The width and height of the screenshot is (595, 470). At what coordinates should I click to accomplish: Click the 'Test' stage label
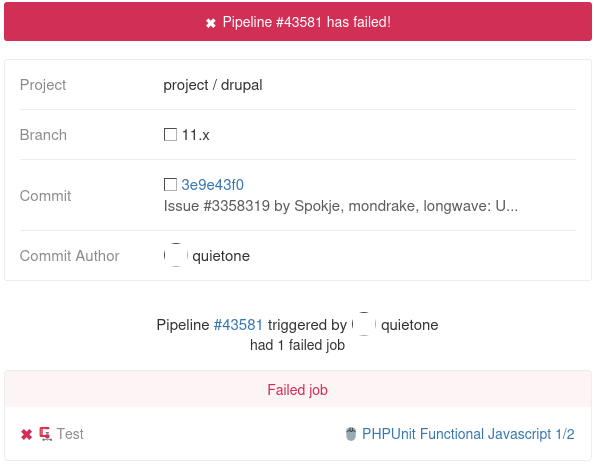pyautogui.click(x=70, y=434)
